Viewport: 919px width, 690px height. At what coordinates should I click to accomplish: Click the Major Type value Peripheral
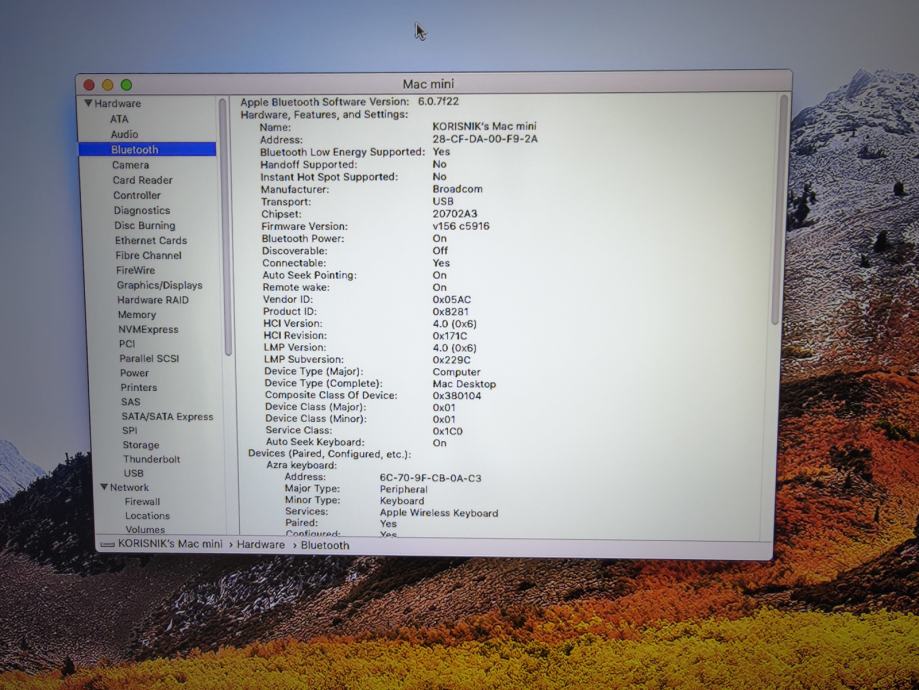coord(403,490)
